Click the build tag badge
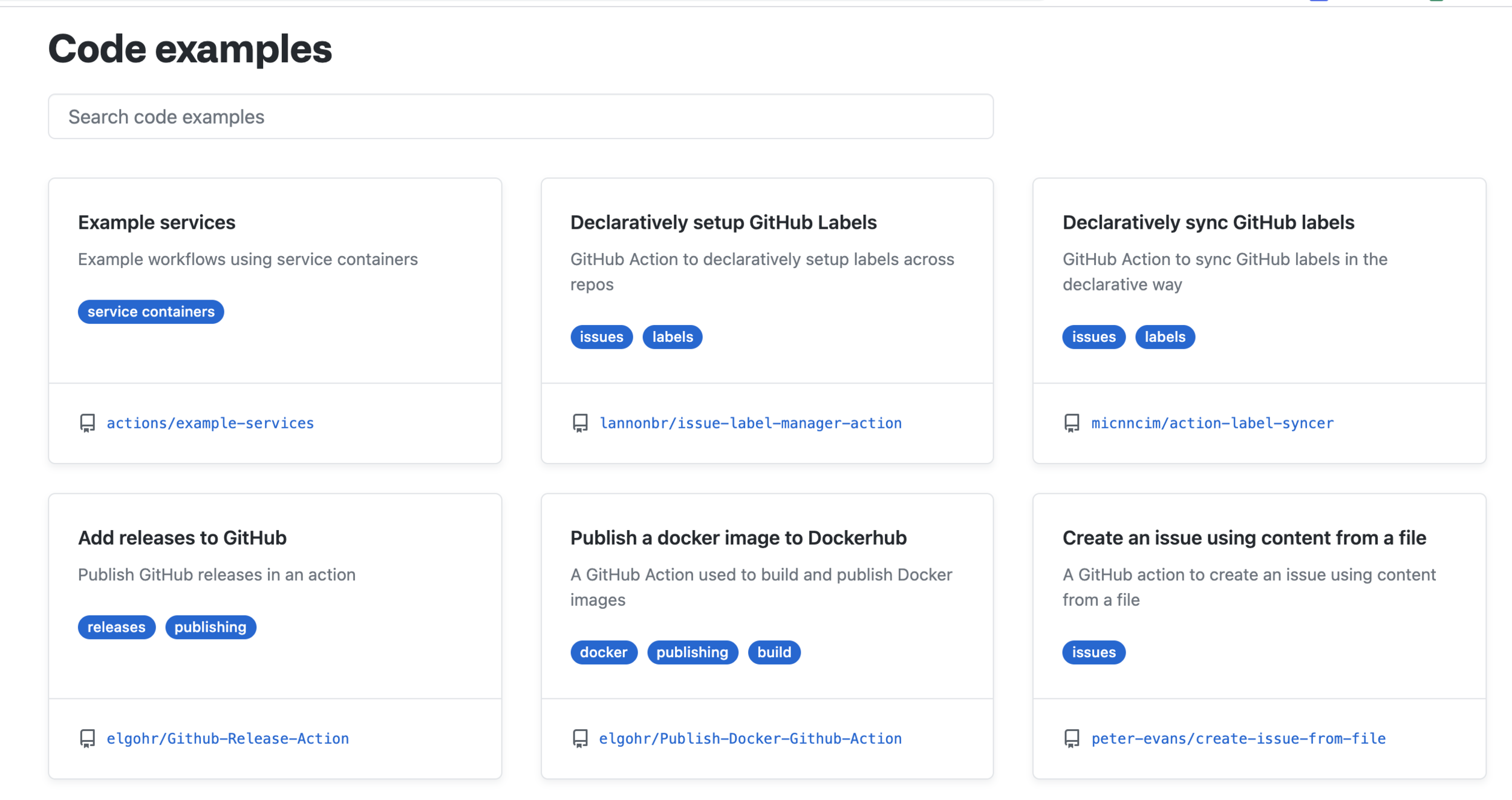Viewport: 1512px width, 800px height. tap(774, 652)
